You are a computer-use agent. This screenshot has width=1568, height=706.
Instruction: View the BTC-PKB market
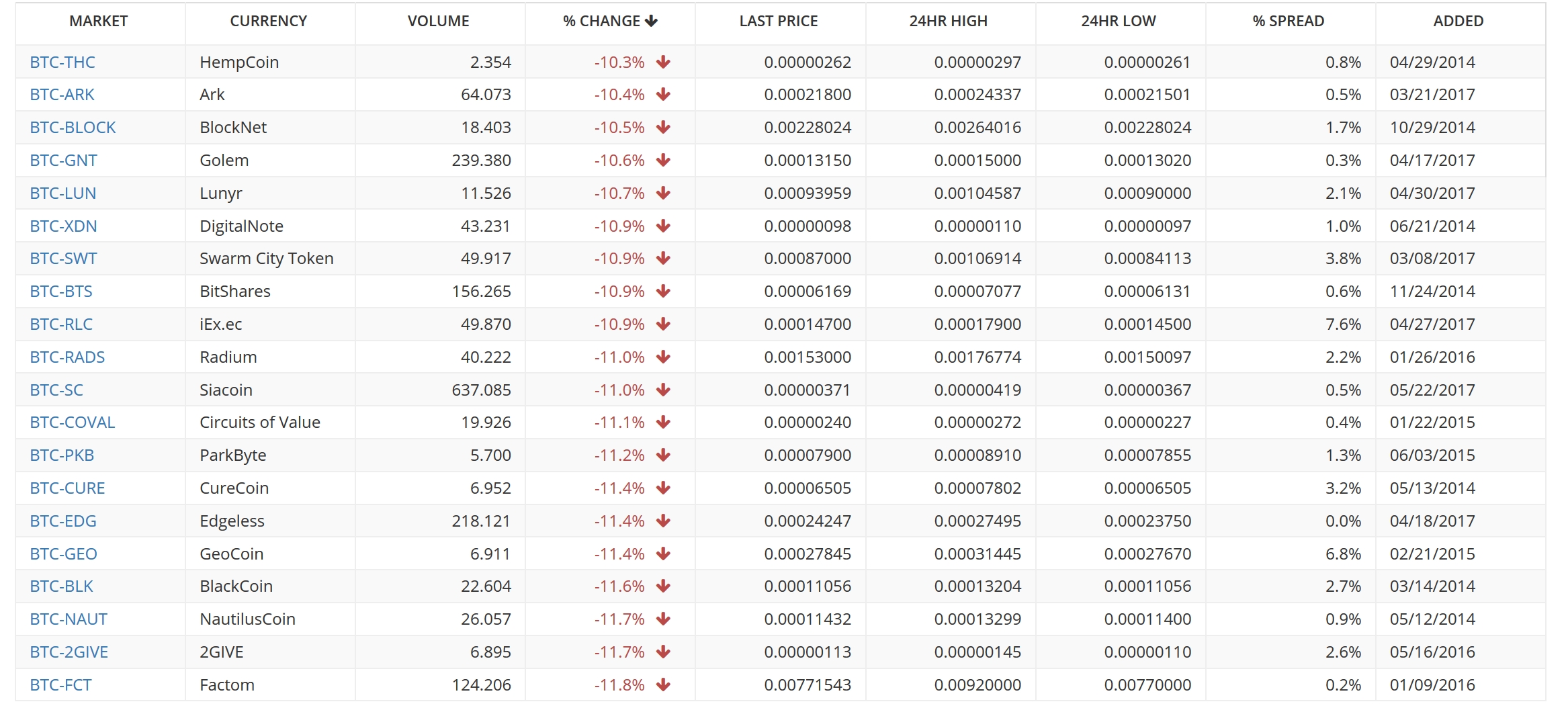click(x=62, y=455)
